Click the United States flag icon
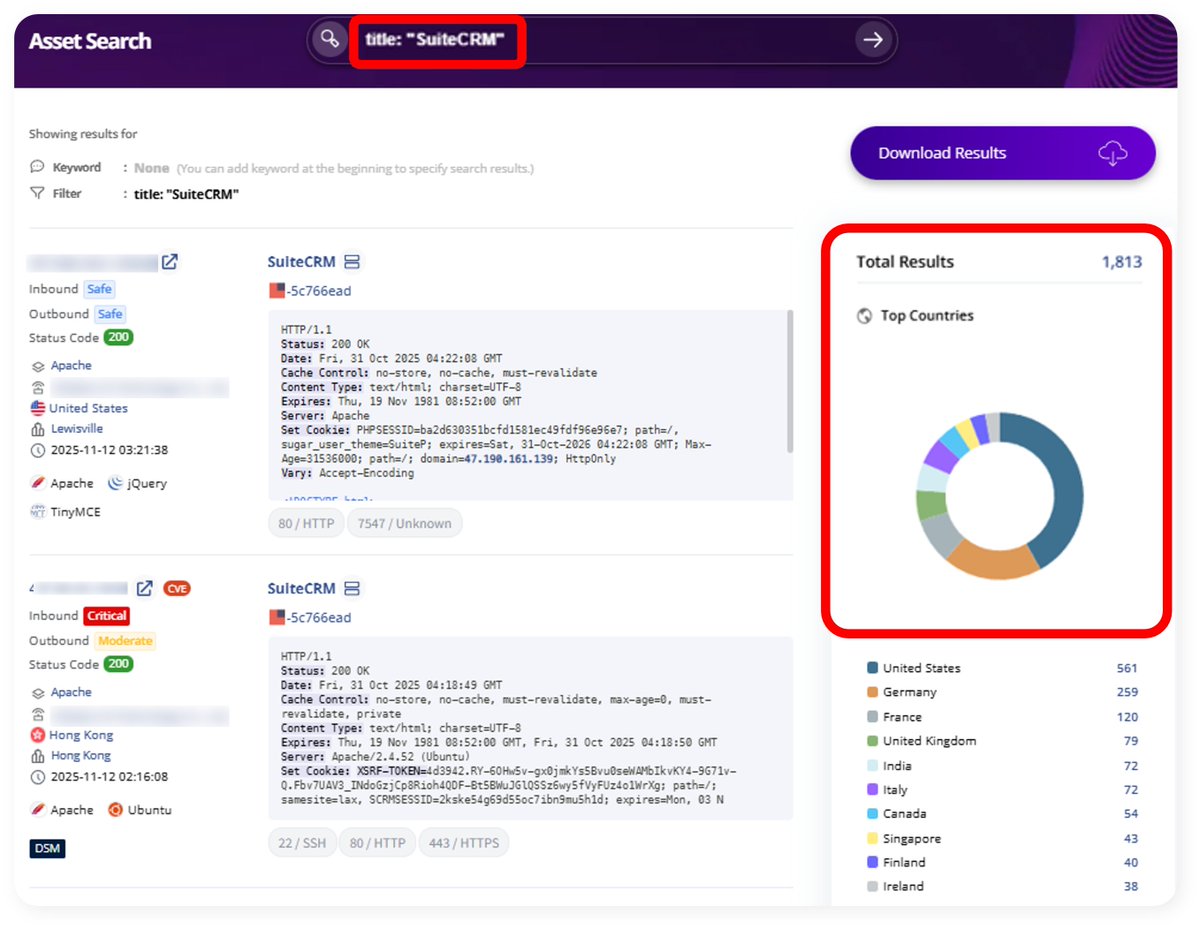The height and width of the screenshot is (929, 1200). coord(38,408)
